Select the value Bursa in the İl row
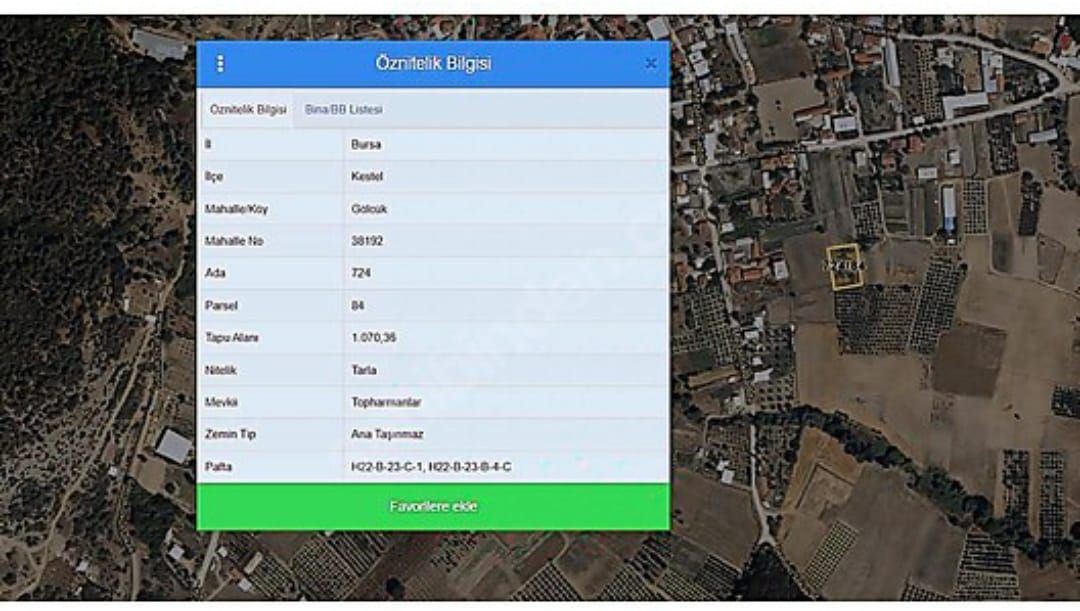 [x=366, y=145]
